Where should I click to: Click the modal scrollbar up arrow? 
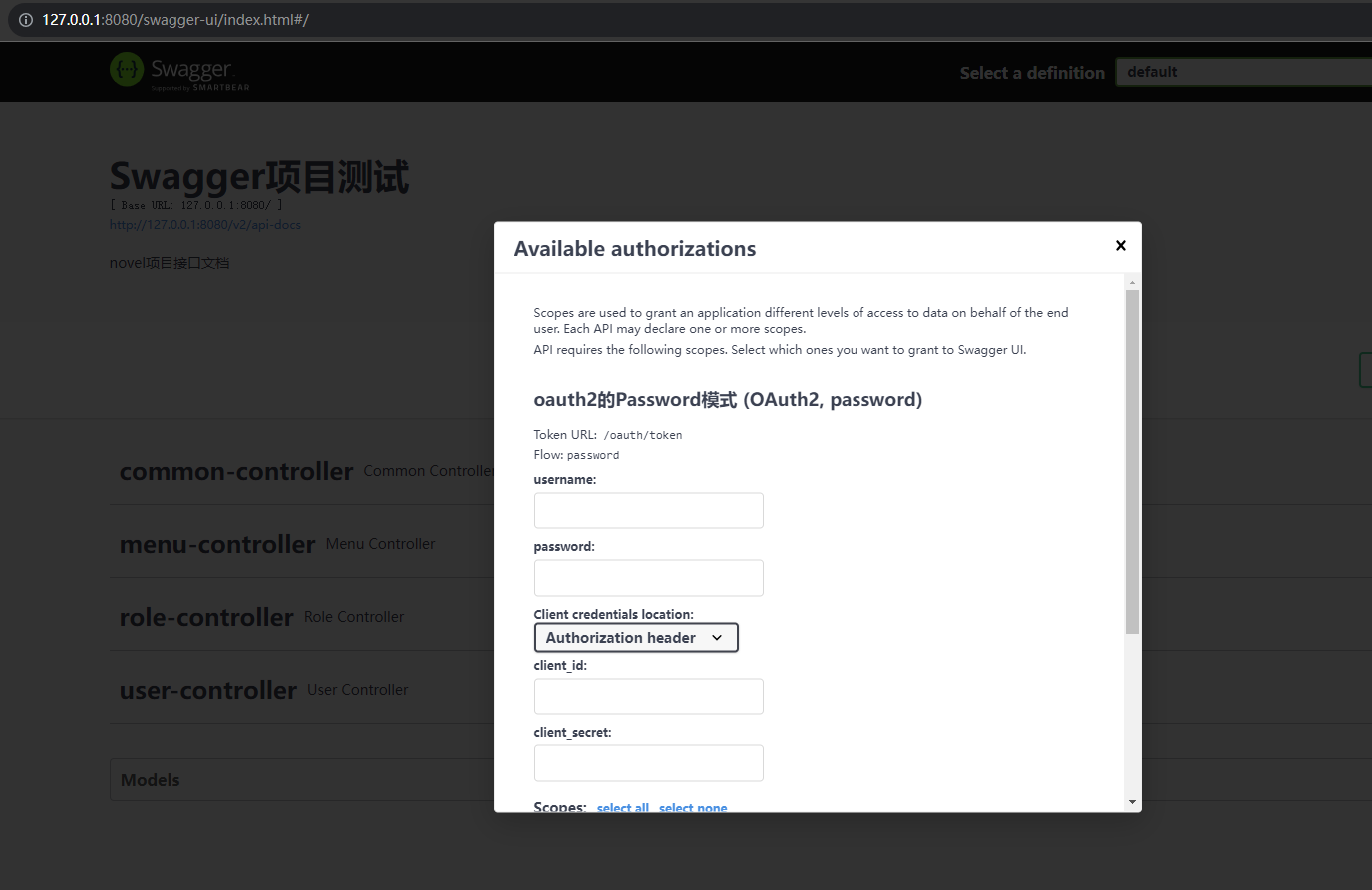[1132, 283]
